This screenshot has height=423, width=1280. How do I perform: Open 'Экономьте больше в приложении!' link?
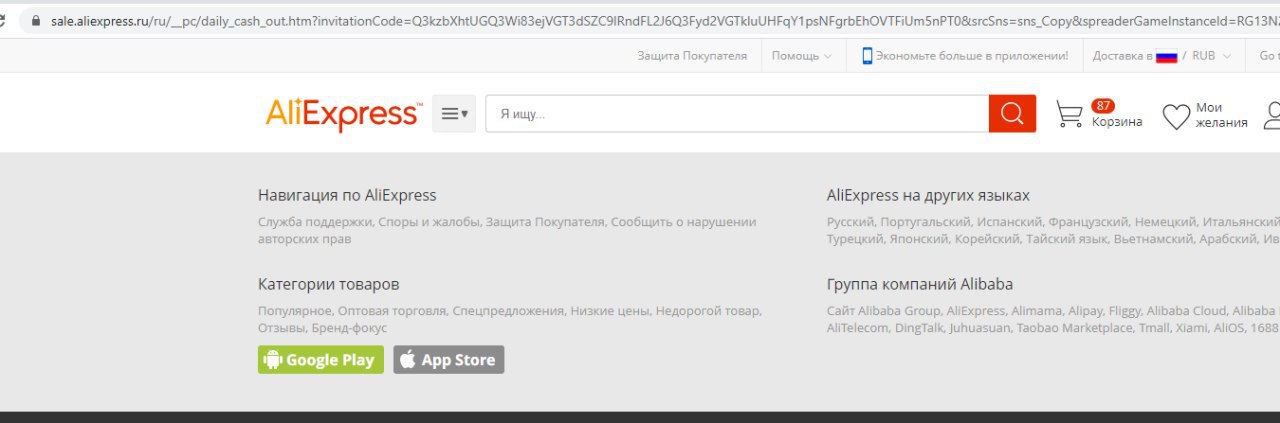tap(972, 56)
